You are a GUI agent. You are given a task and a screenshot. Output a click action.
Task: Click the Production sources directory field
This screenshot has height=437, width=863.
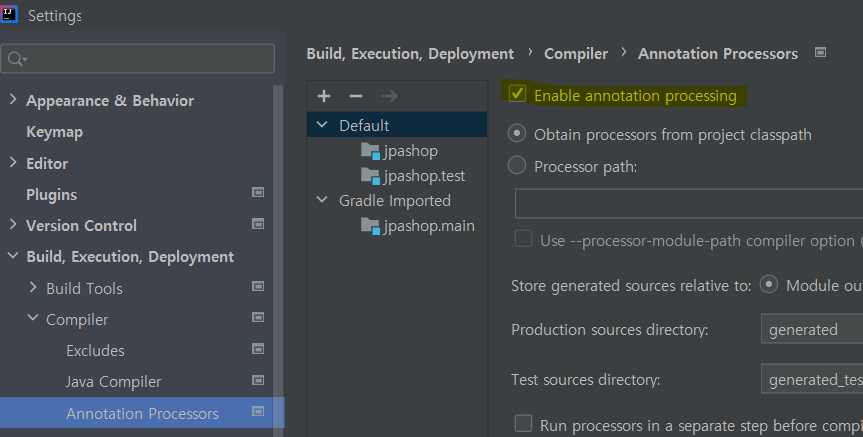[810, 329]
